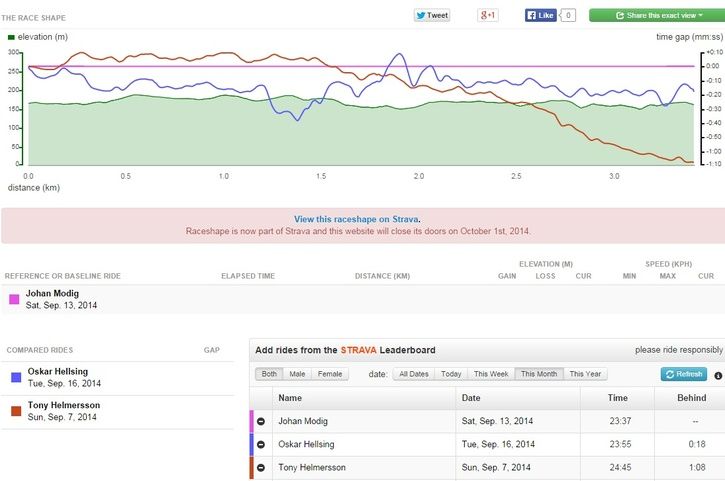This screenshot has height=481, width=725.
Task: Click Sat, Sep. 13, 2014 in leaderboard
Action: (x=497, y=421)
